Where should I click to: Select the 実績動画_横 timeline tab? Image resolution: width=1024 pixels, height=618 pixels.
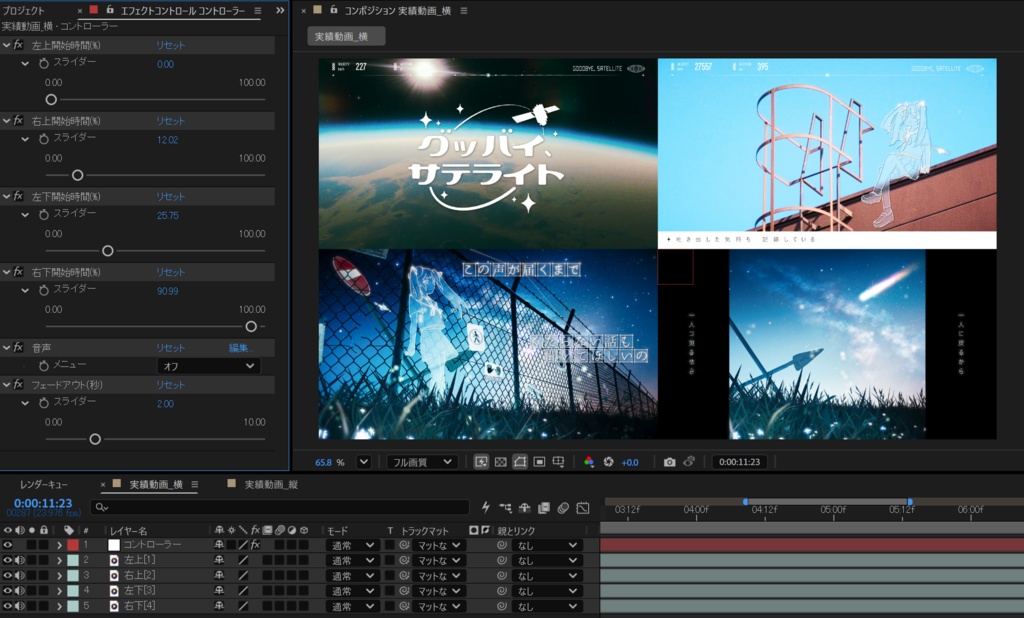tap(155, 484)
